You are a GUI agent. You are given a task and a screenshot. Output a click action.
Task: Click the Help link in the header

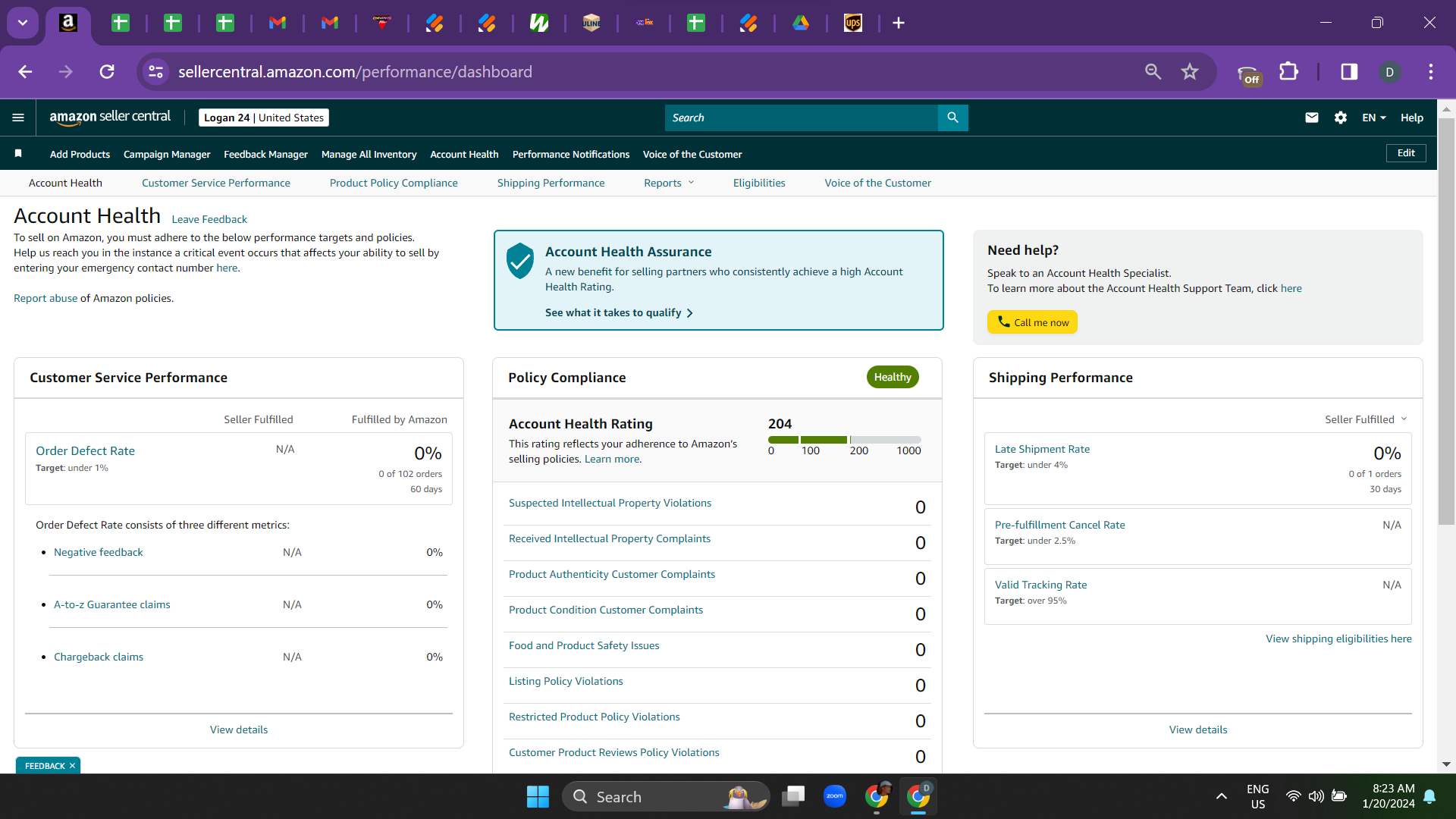click(x=1411, y=118)
